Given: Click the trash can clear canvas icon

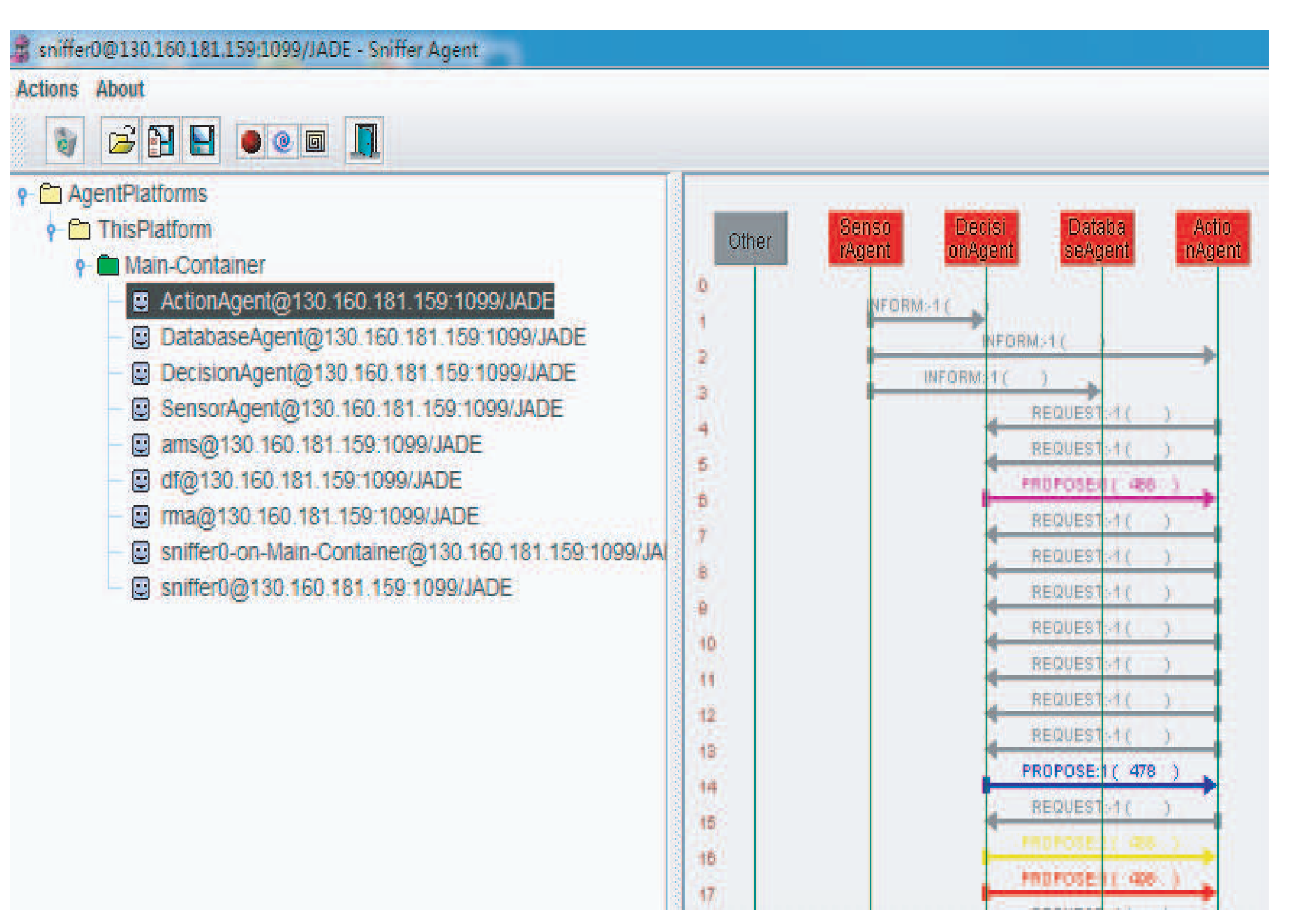Looking at the screenshot, I should pos(65,141).
